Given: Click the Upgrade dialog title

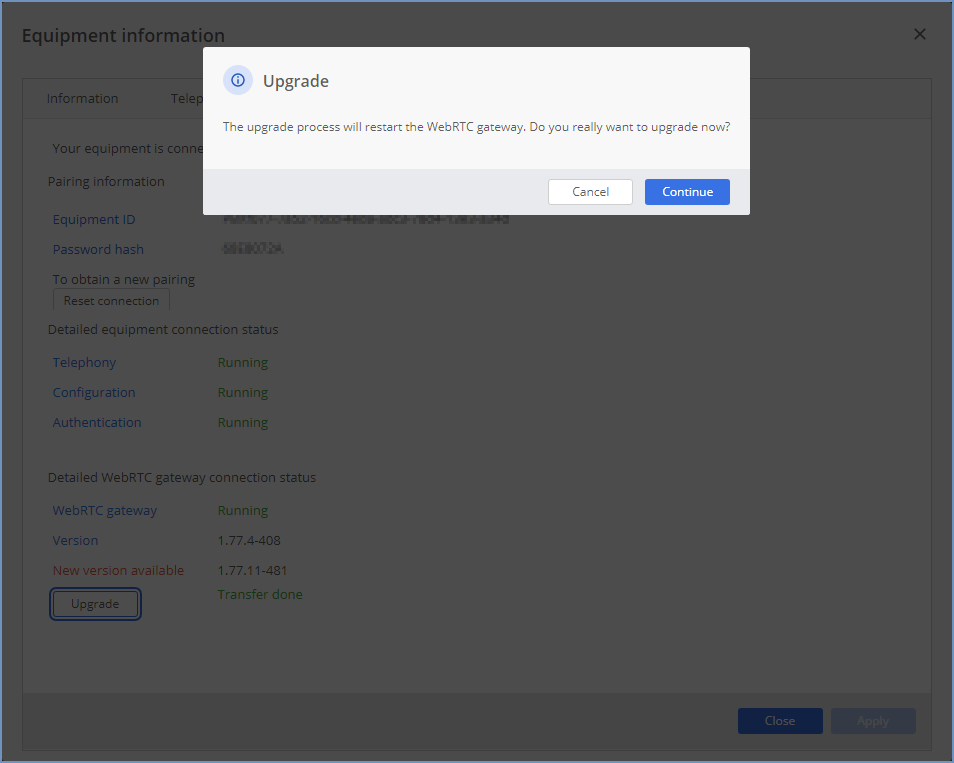Looking at the screenshot, I should pos(296,81).
